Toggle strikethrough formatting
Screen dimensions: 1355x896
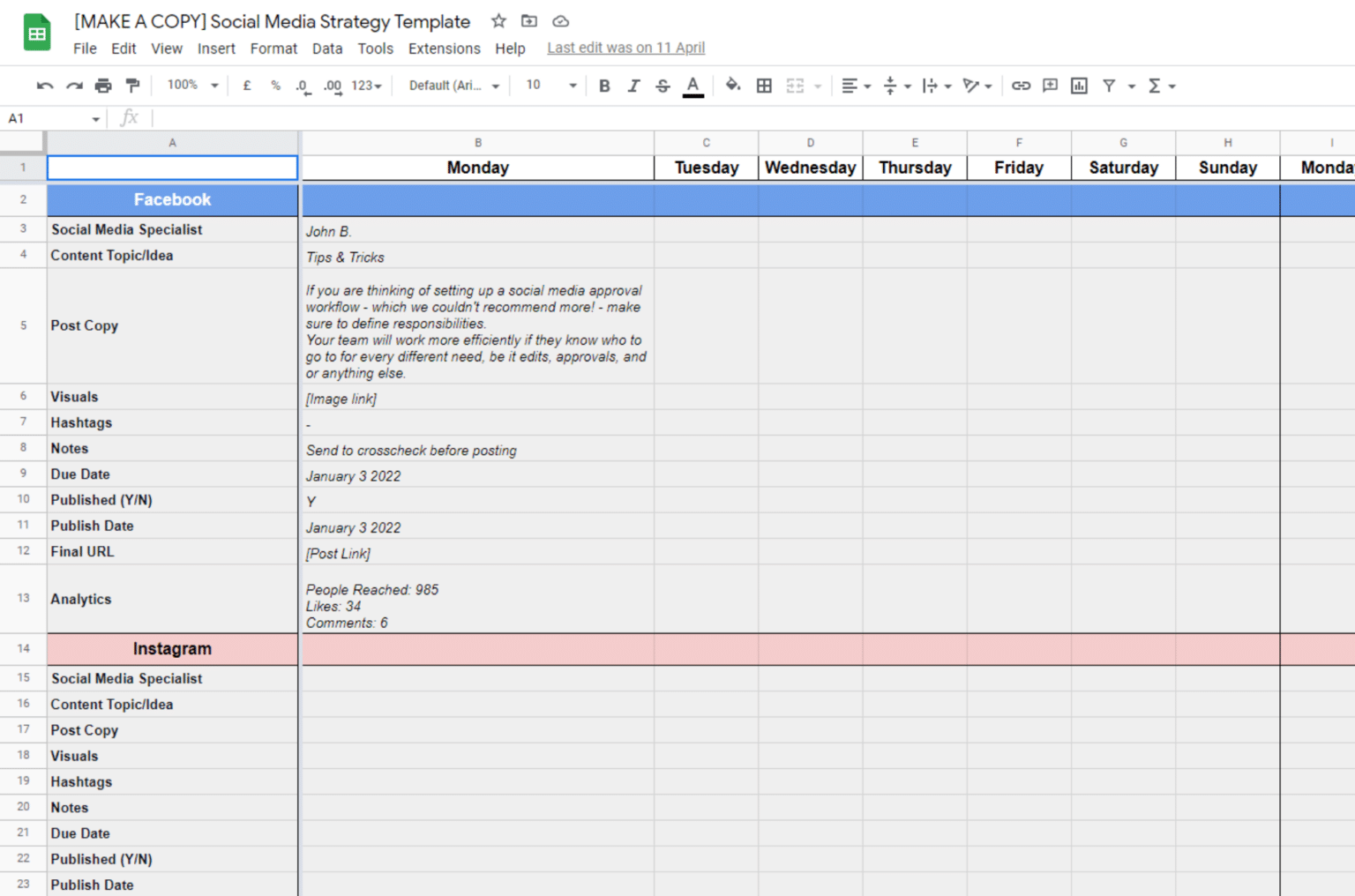click(x=663, y=86)
